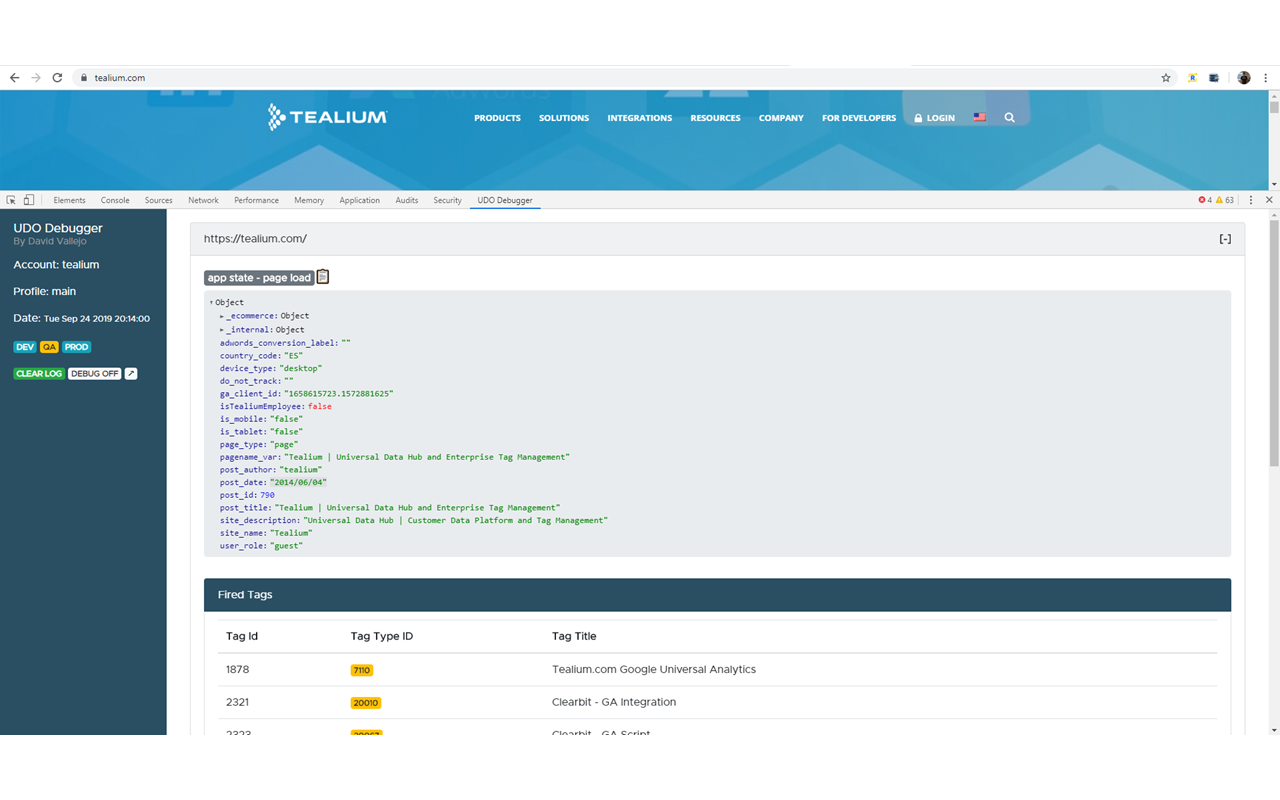
Task: Copy app state with the clipboard icon
Action: [x=323, y=277]
